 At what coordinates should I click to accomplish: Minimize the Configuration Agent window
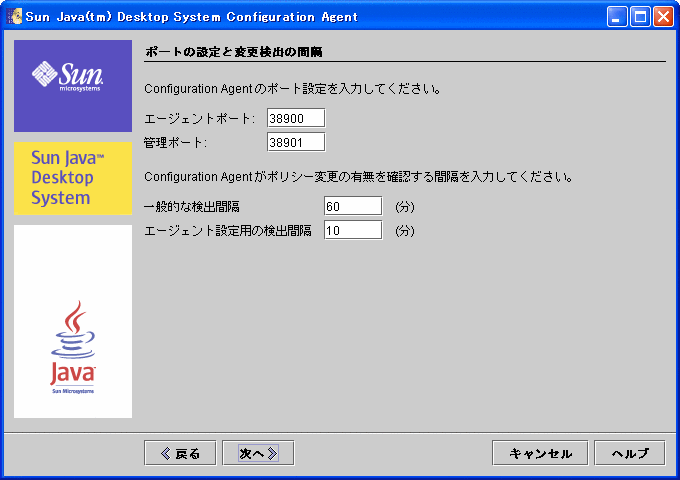(617, 17)
